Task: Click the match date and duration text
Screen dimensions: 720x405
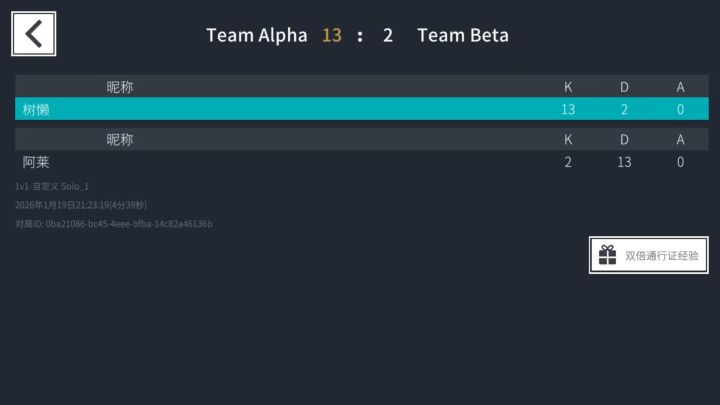Action: (81, 205)
